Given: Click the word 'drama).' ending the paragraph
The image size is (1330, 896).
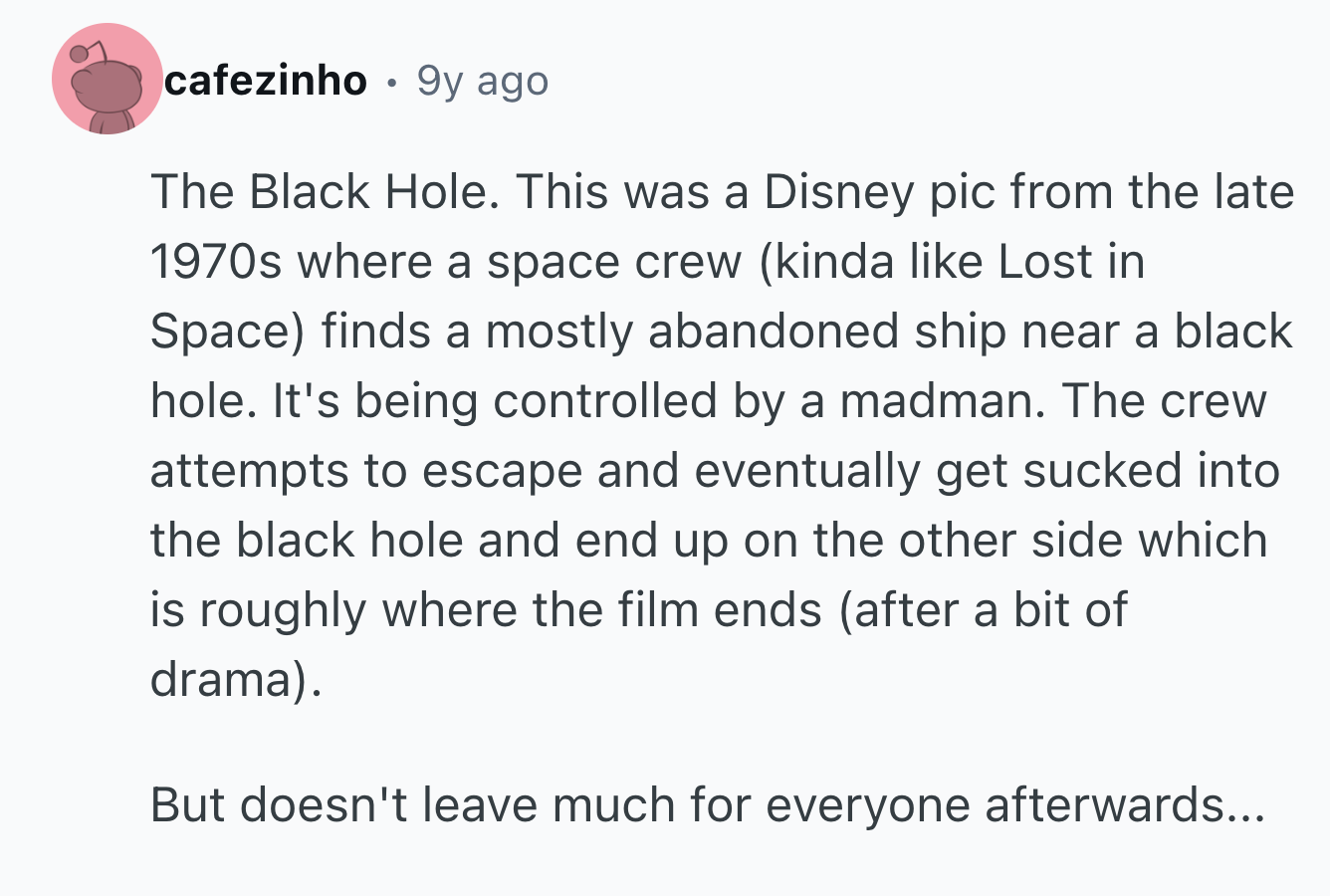Looking at the screenshot, I should (x=236, y=680).
